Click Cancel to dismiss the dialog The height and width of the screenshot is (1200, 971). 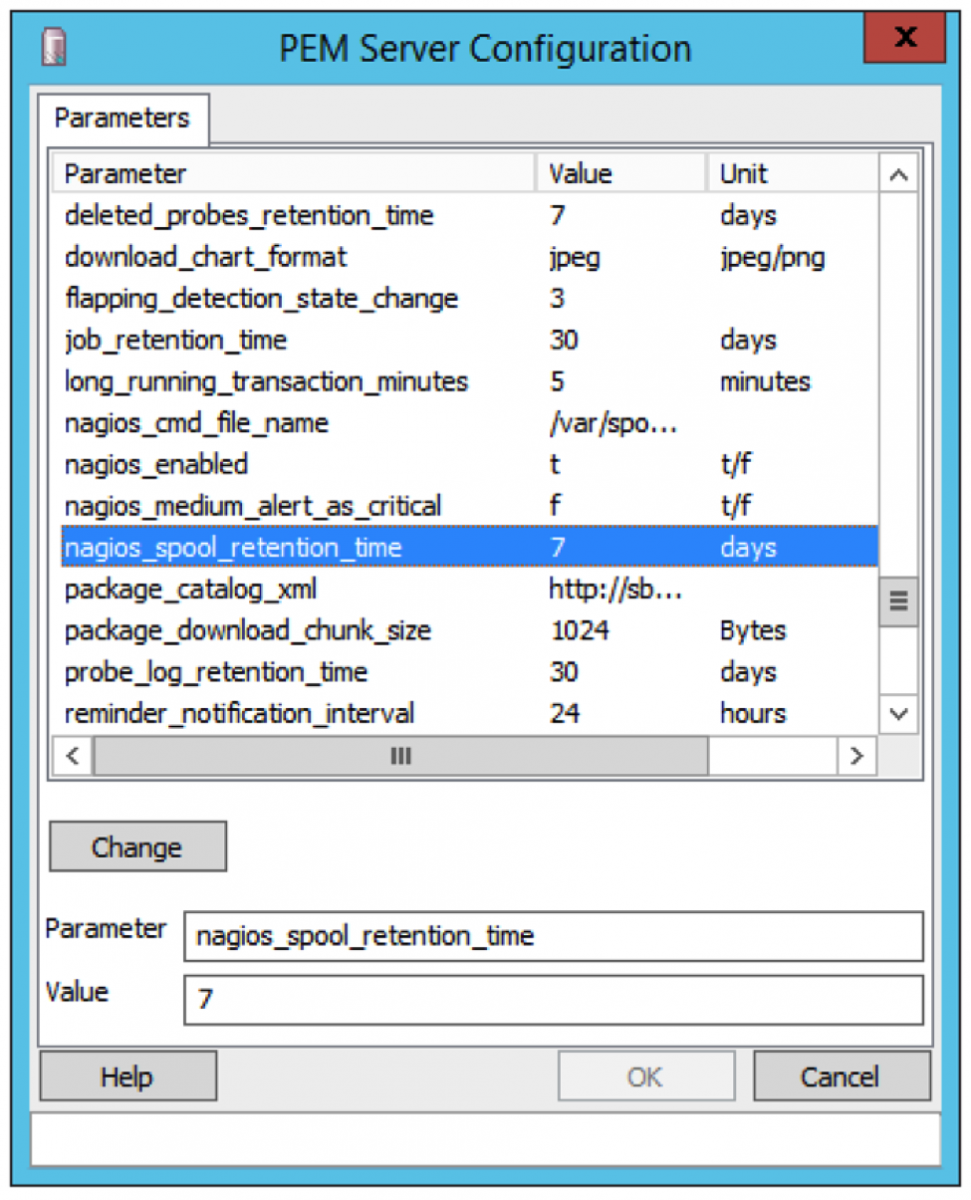840,1077
